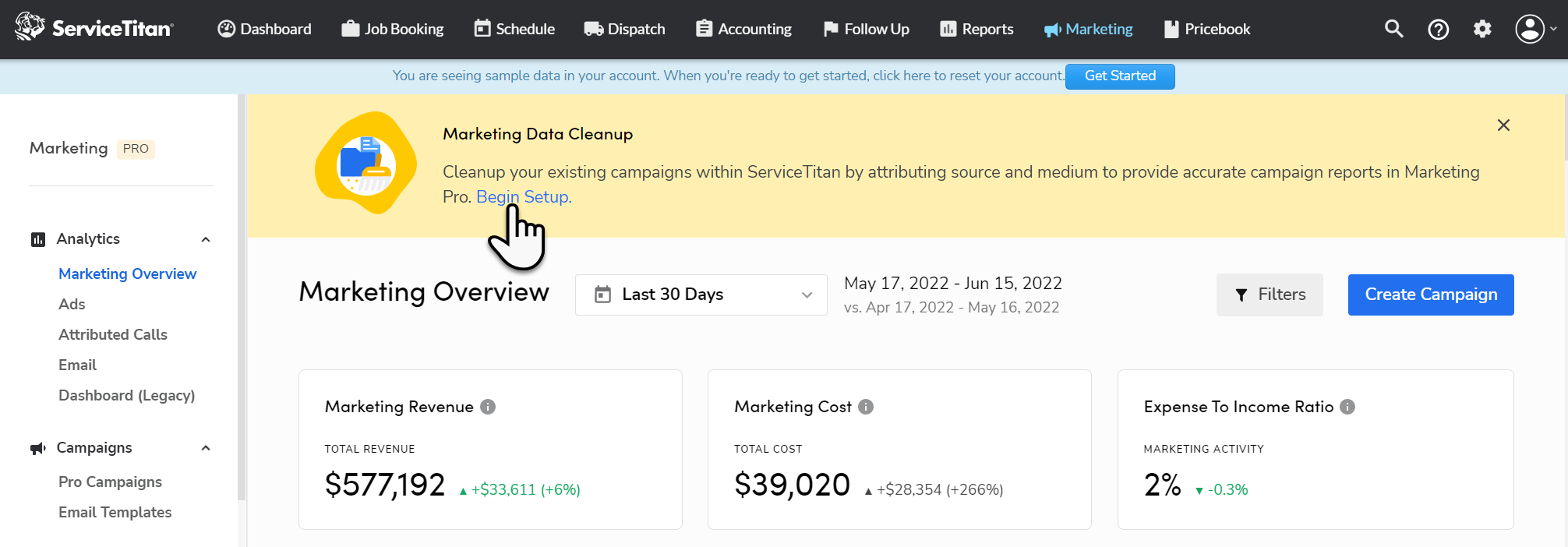This screenshot has height=547, width=1568.
Task: Collapse the Analytics section chevron
Action: coord(206,239)
